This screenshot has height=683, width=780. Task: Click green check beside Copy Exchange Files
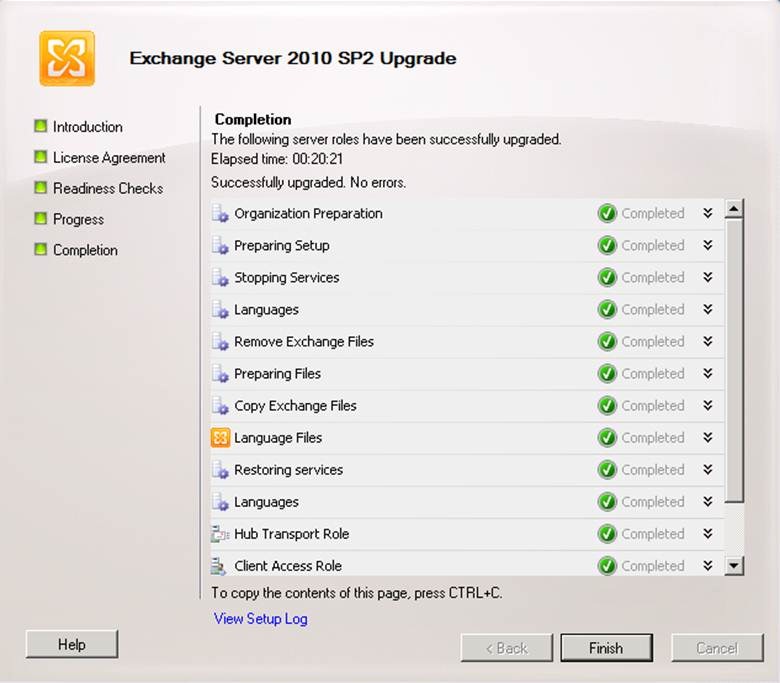click(x=607, y=406)
